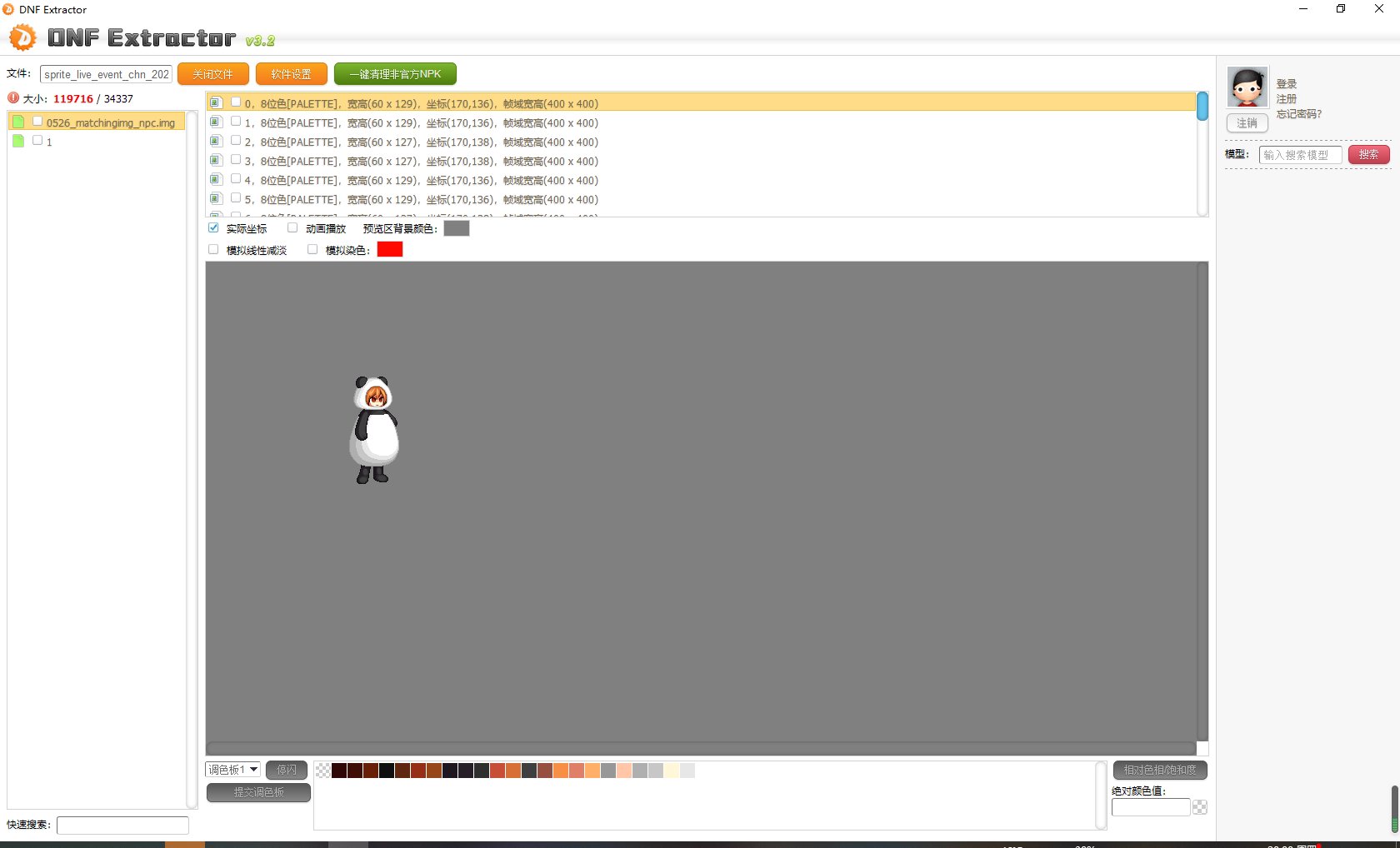Select the 0526_matchingimg_npc.img file name

point(111,122)
